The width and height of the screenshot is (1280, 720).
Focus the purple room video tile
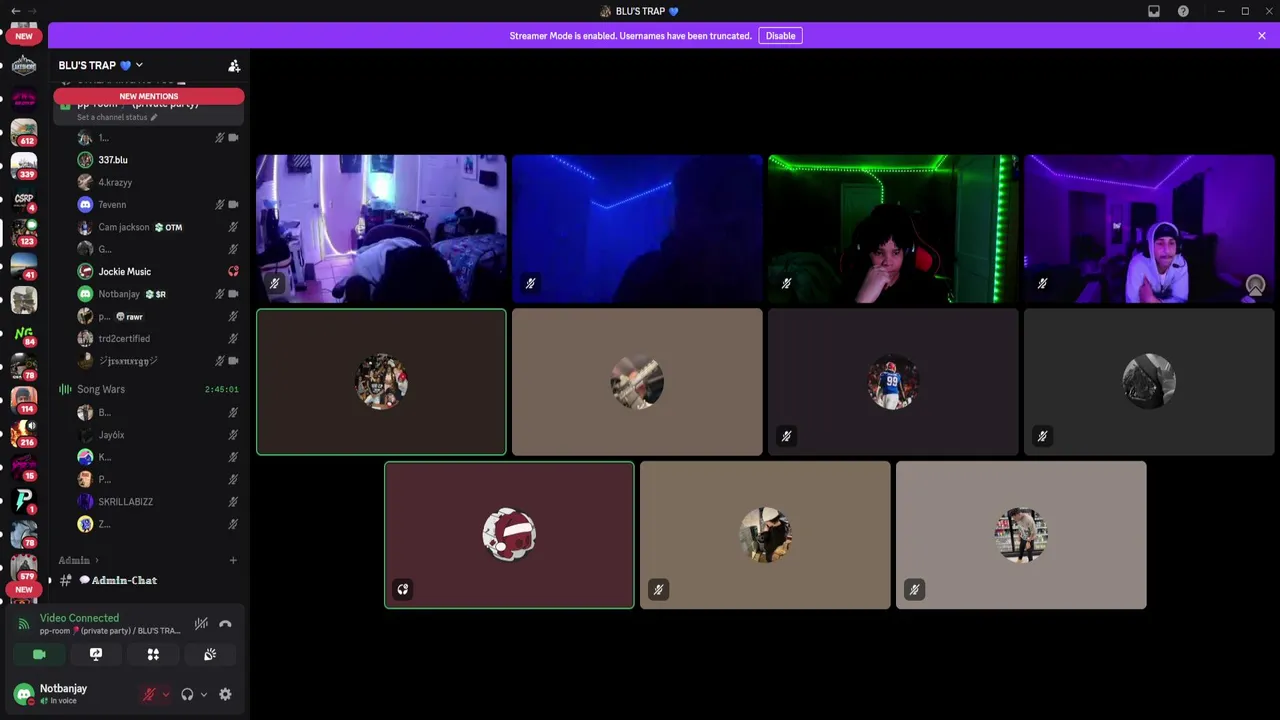1149,228
